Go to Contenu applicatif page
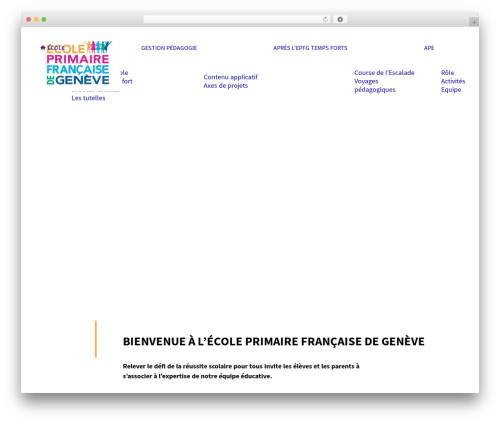The image size is (500, 423). [x=231, y=77]
